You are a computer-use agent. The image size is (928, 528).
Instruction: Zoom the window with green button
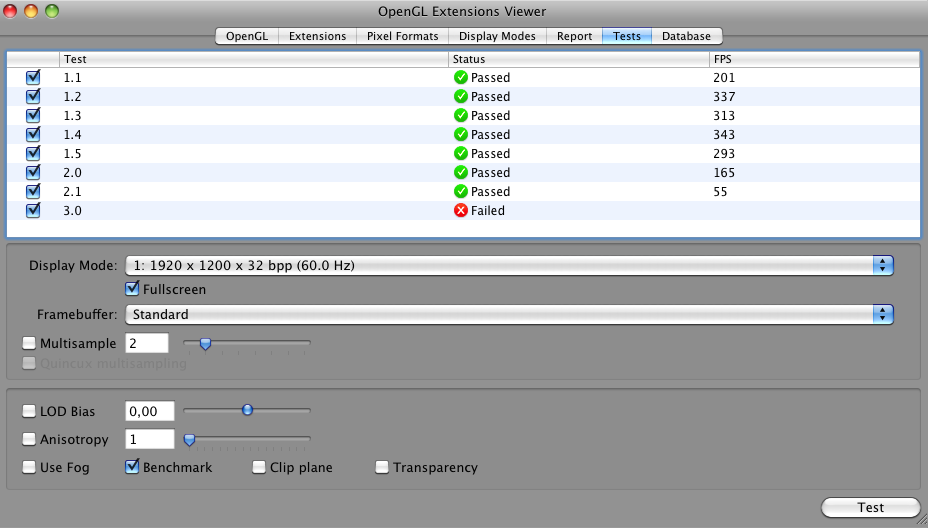point(52,11)
